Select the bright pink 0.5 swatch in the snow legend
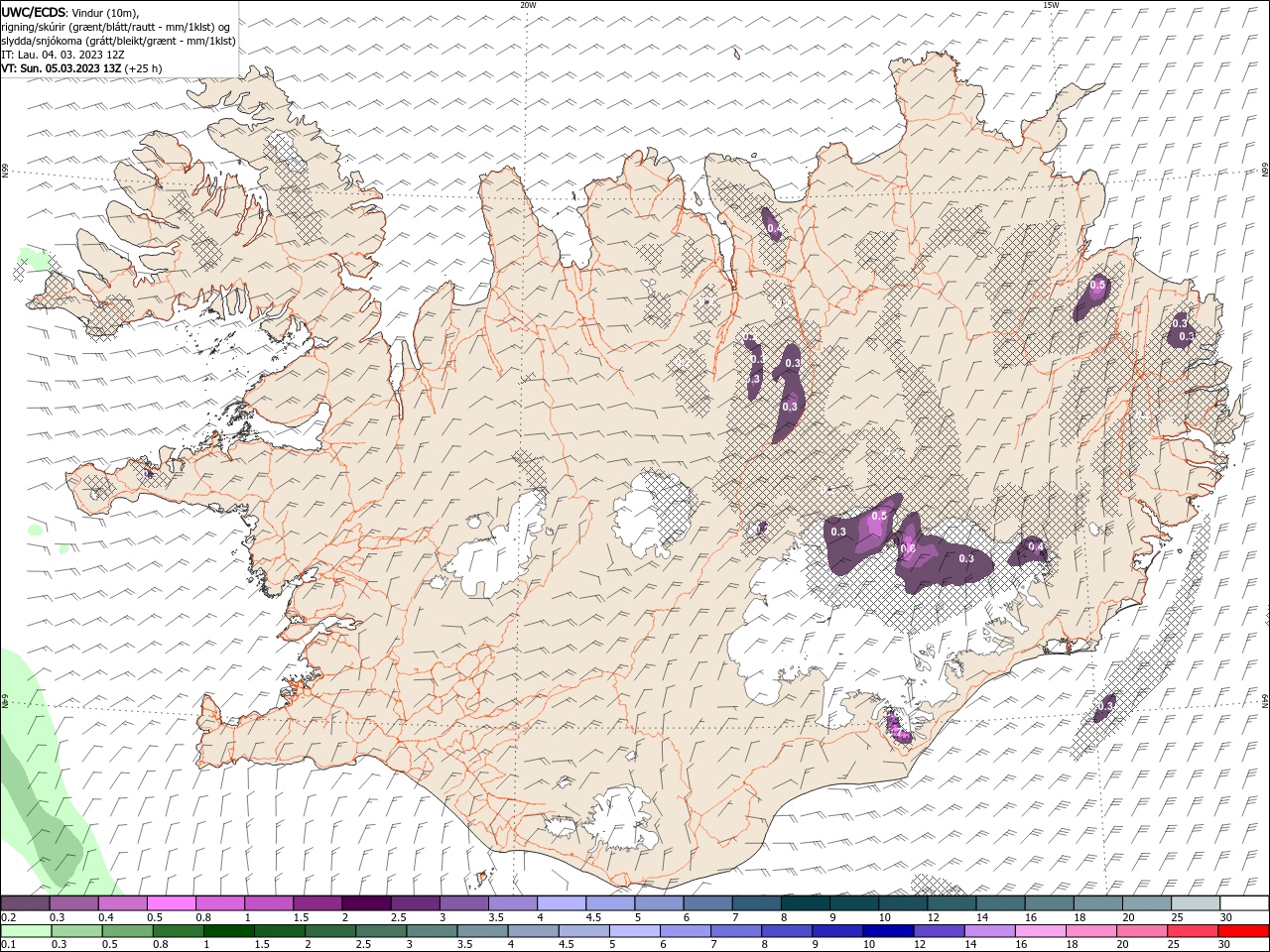The height and width of the screenshot is (952, 1270). 172,903
